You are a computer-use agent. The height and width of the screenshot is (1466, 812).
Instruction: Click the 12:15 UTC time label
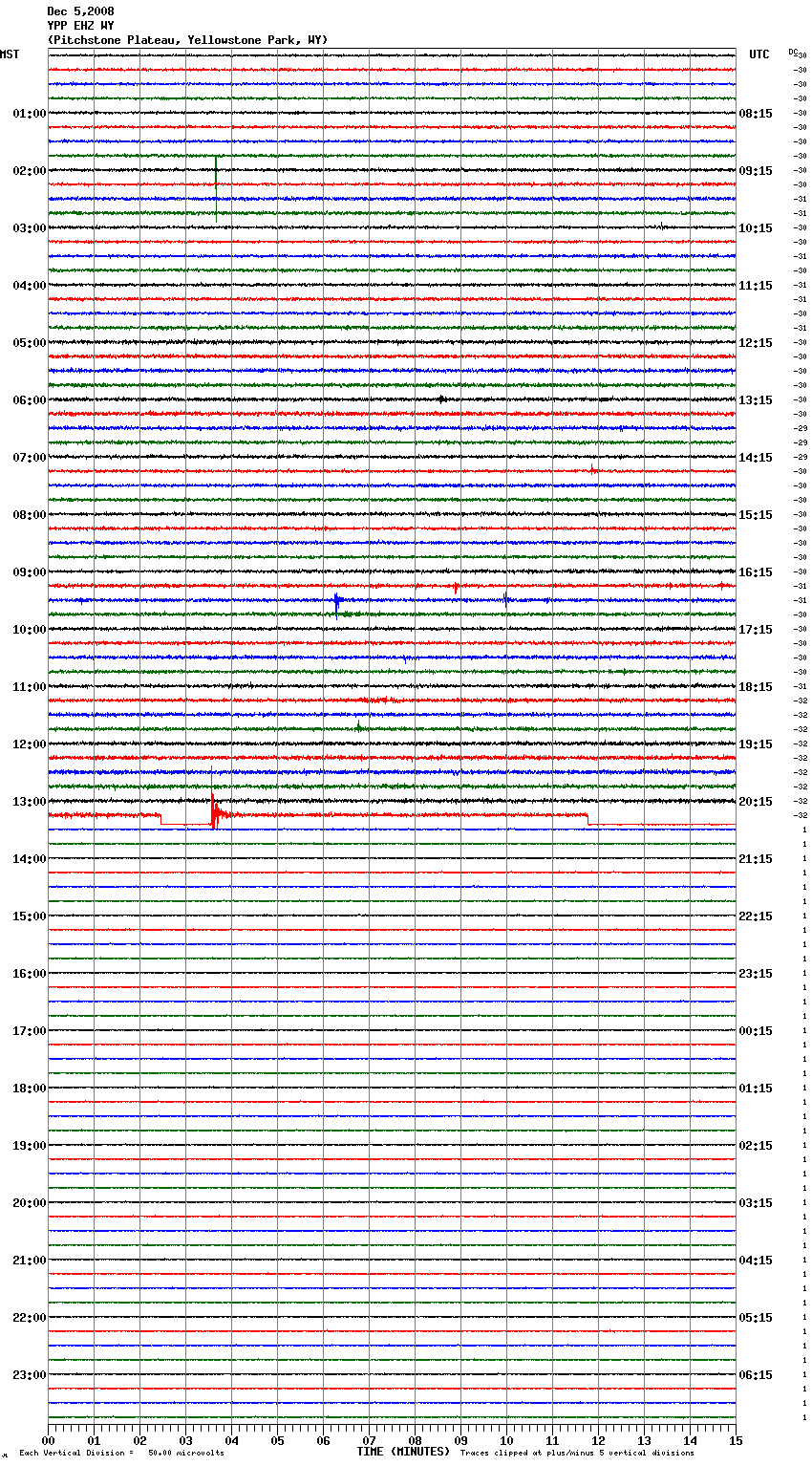coord(756,343)
